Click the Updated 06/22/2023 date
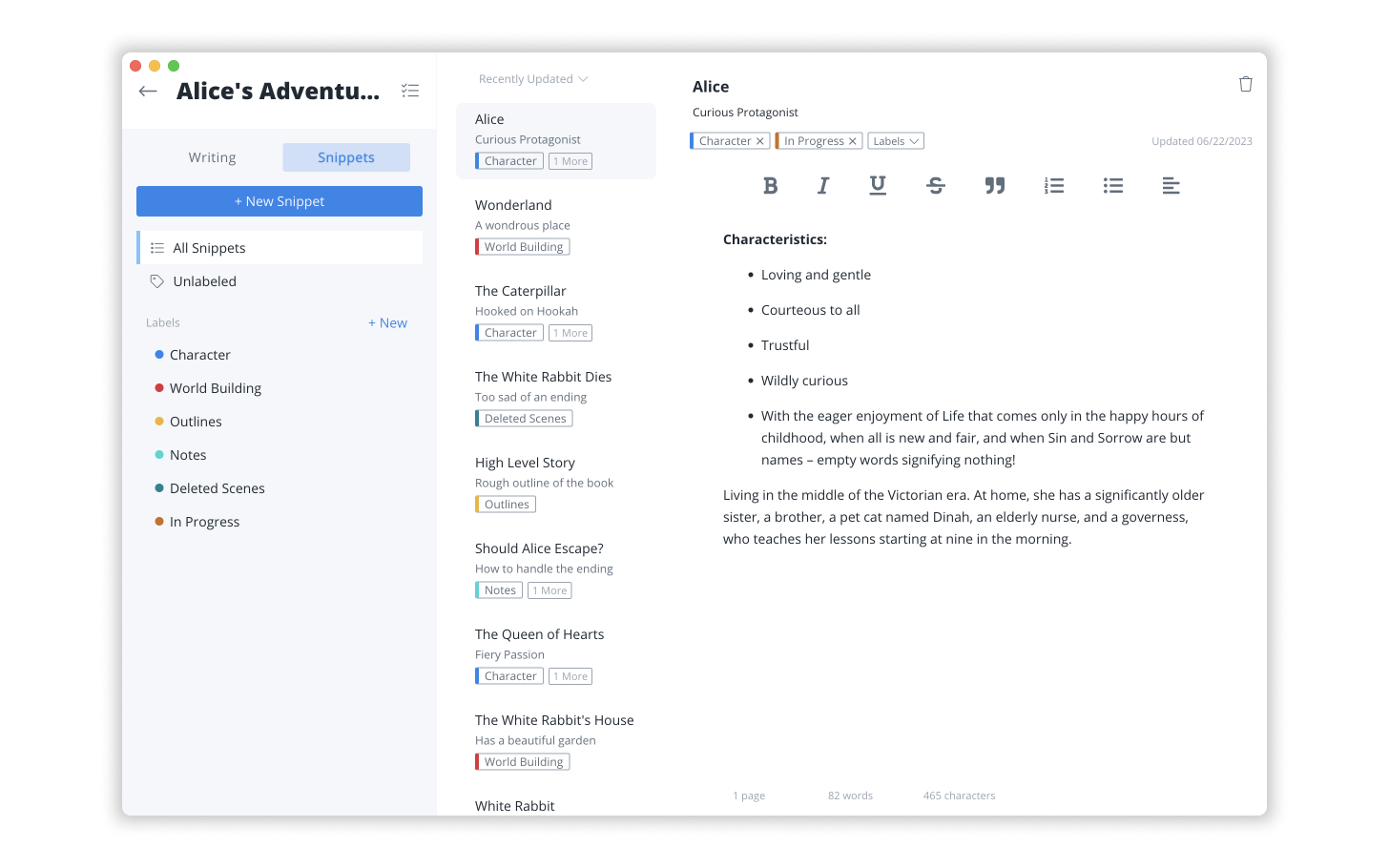The height and width of the screenshot is (868, 1389). 1202,141
